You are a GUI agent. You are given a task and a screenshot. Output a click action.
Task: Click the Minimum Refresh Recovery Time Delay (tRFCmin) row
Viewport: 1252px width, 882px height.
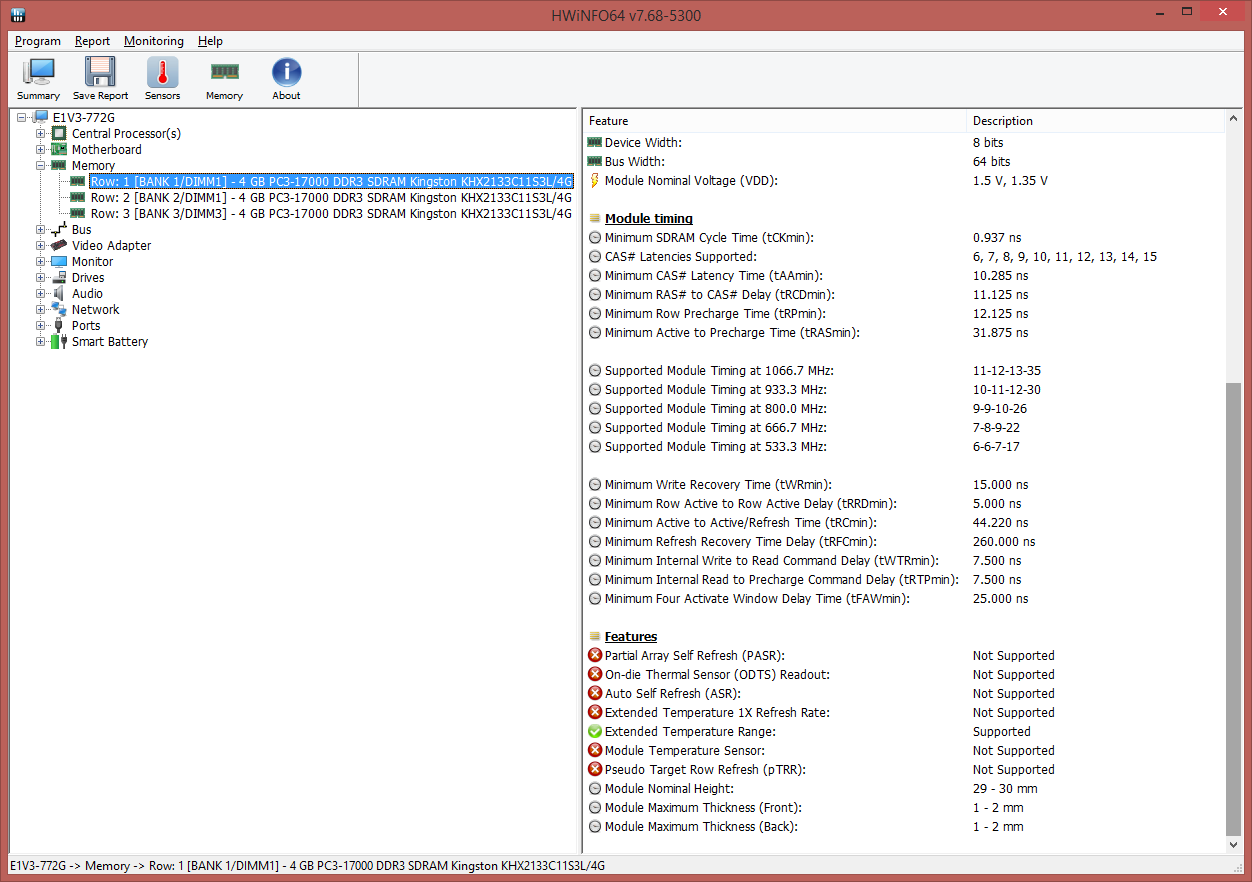point(904,542)
